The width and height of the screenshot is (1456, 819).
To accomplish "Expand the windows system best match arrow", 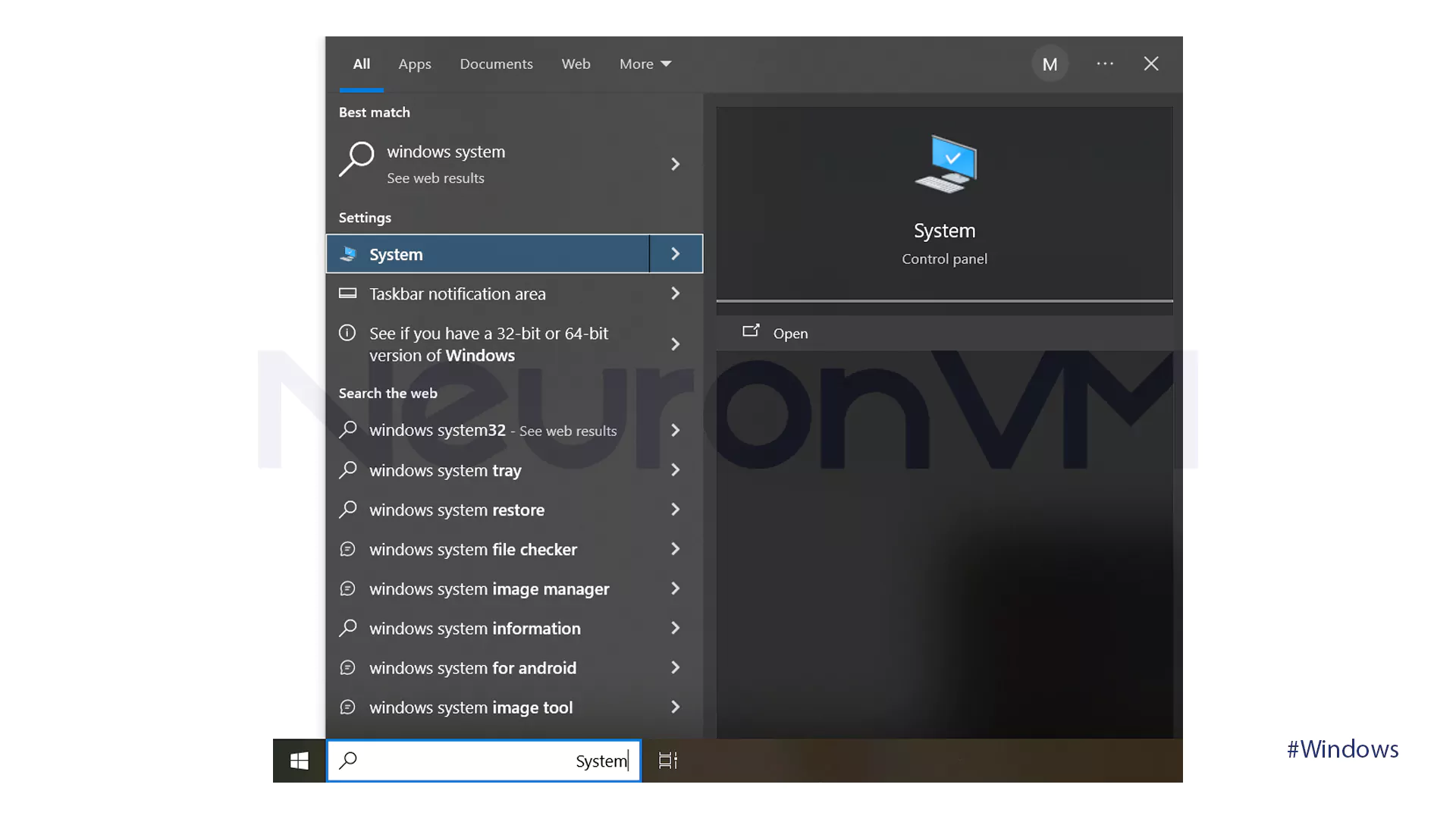I will [x=676, y=164].
